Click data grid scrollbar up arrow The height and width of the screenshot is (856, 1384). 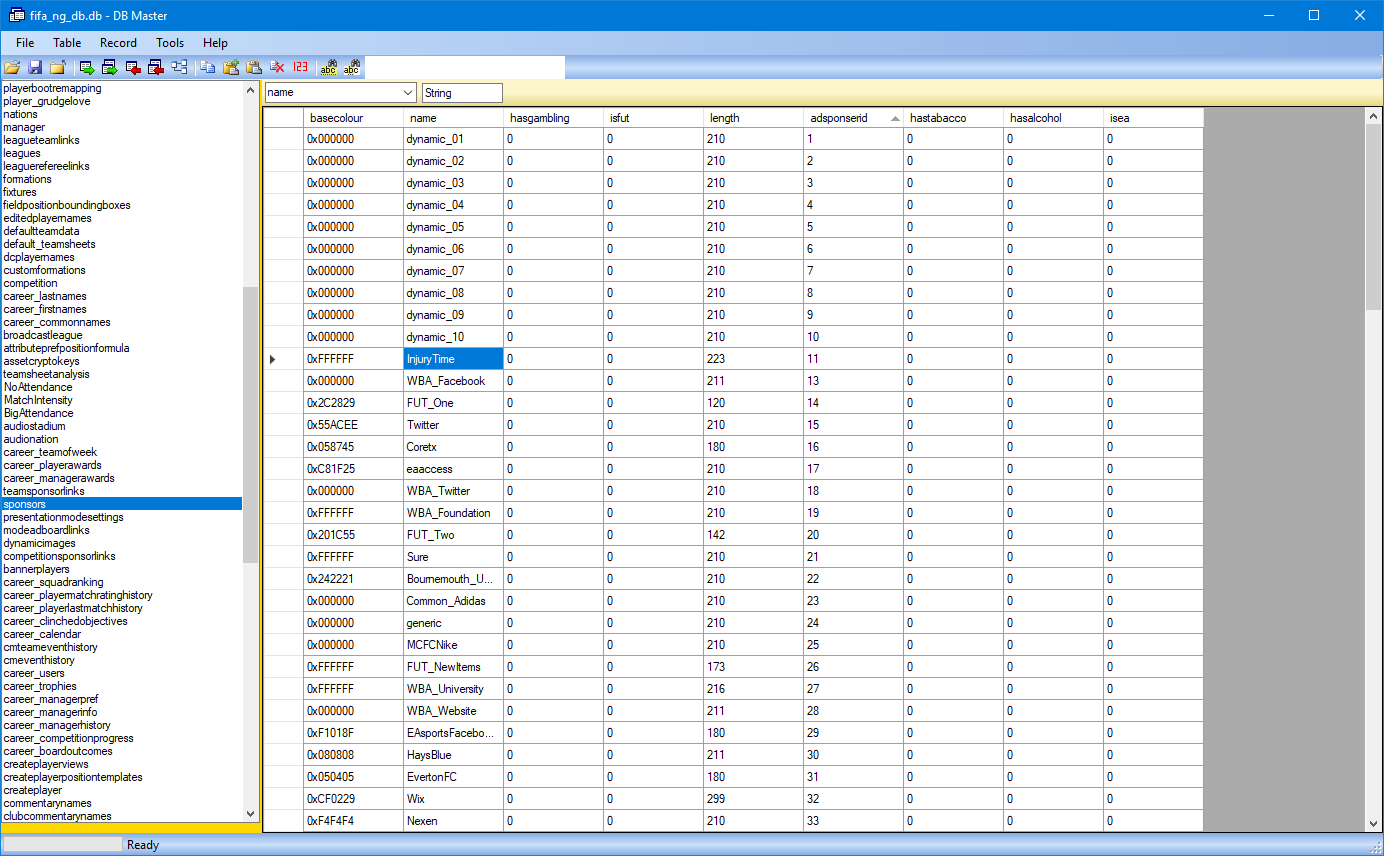coord(1373,116)
